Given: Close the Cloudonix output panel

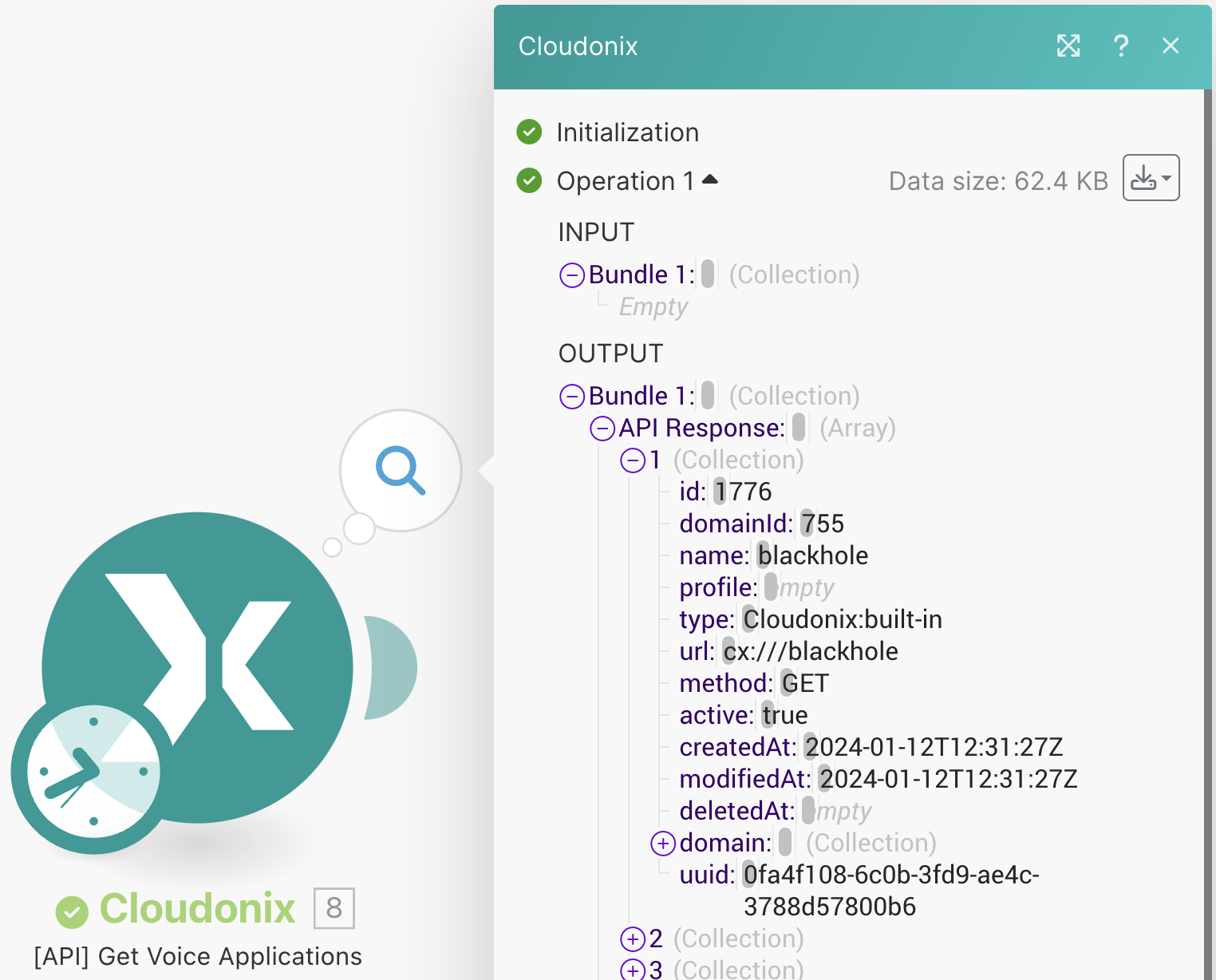Looking at the screenshot, I should point(1171,46).
